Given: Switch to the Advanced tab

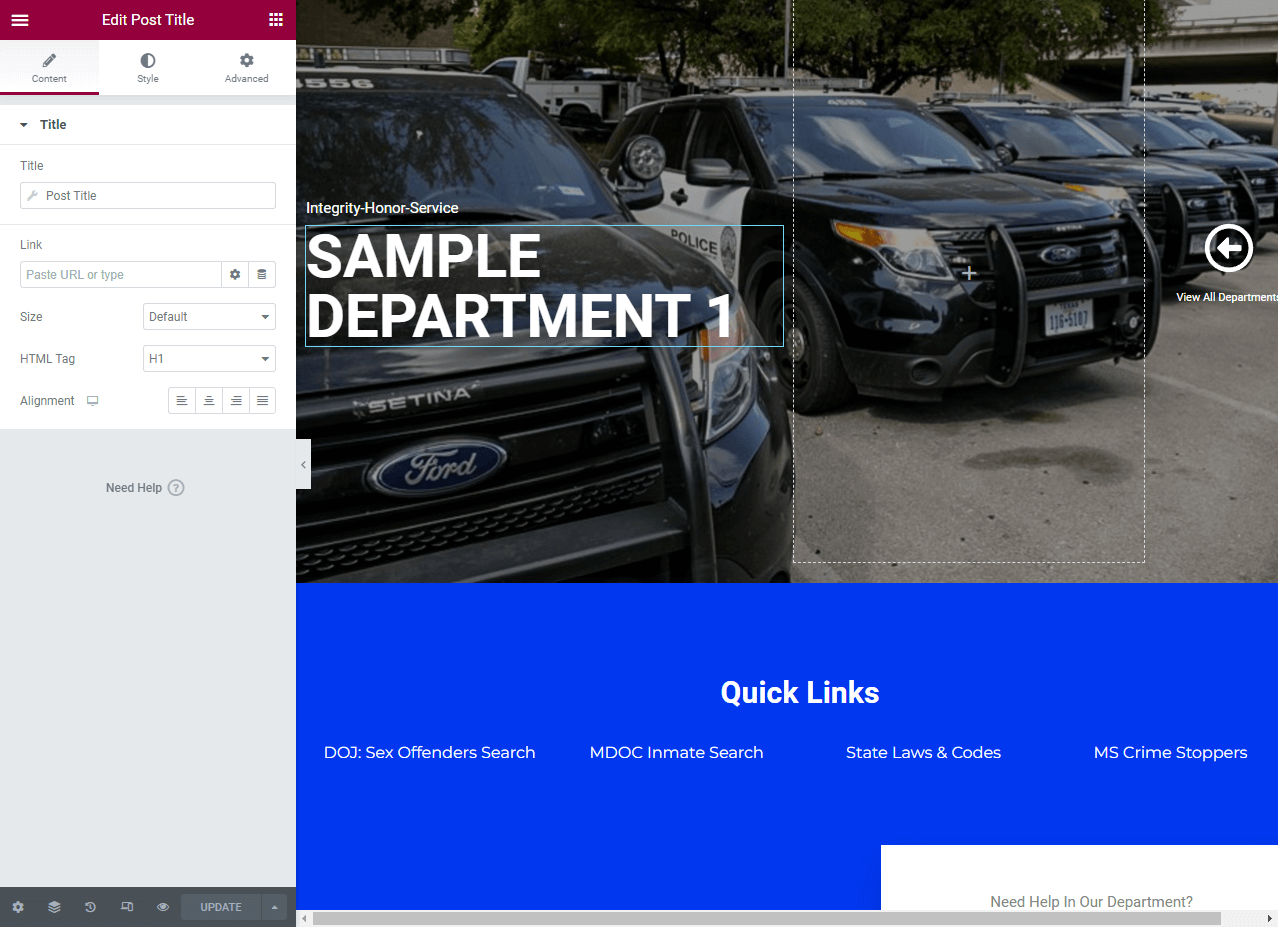Looking at the screenshot, I should tap(246, 68).
